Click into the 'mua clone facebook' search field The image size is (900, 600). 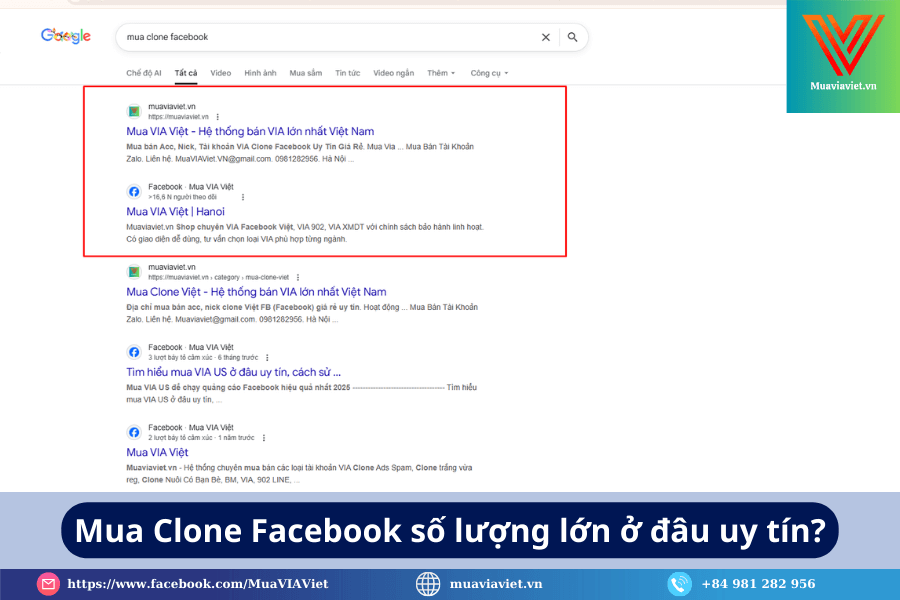(320, 37)
